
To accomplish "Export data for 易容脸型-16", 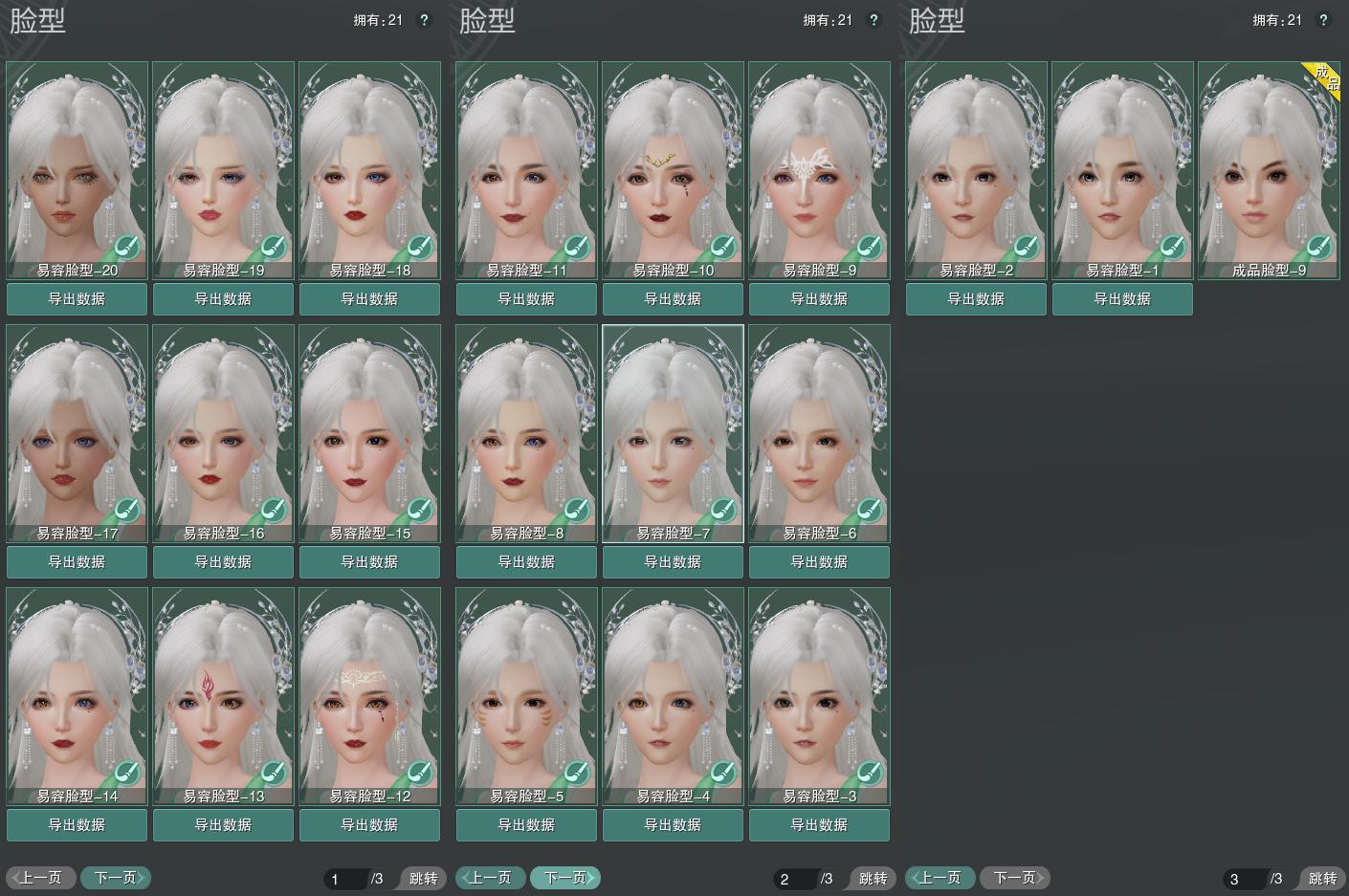I will tap(224, 562).
